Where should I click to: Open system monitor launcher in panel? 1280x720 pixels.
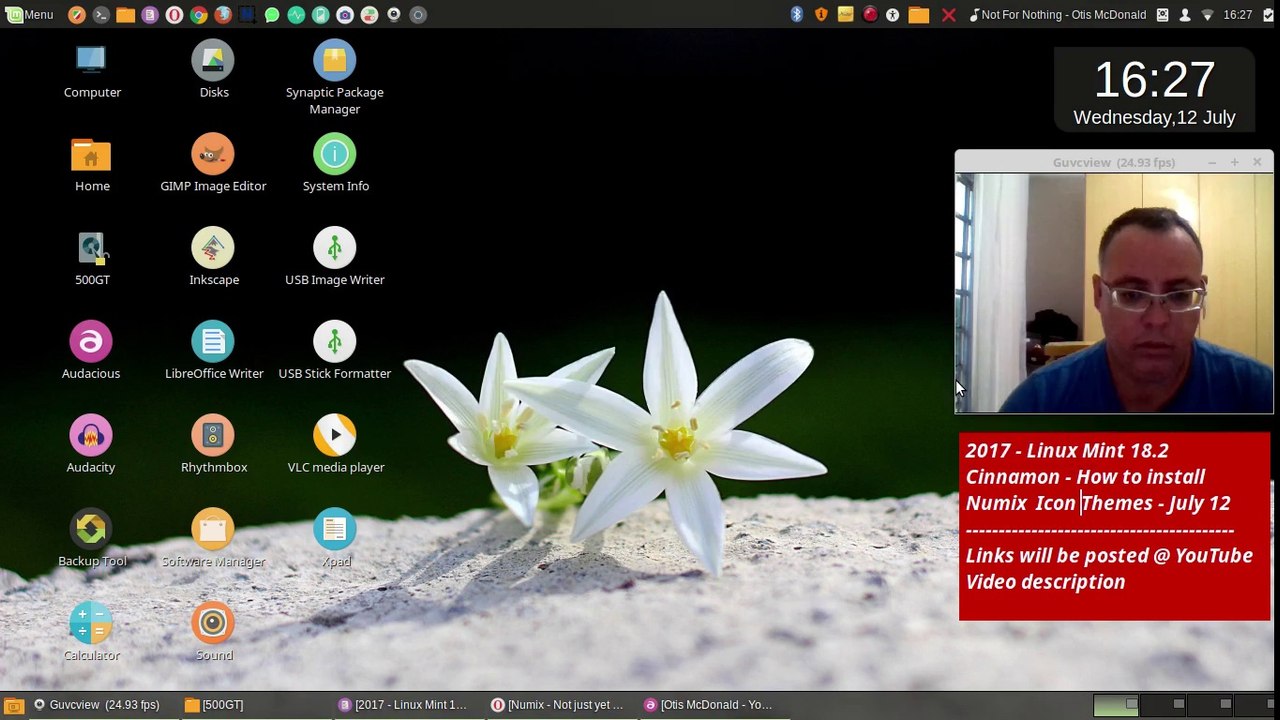(296, 15)
